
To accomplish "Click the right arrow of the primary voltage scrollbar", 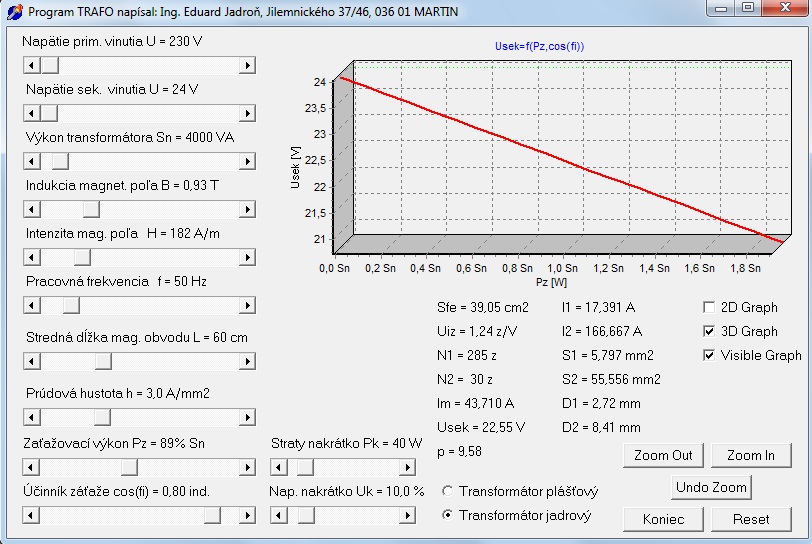I will point(247,65).
